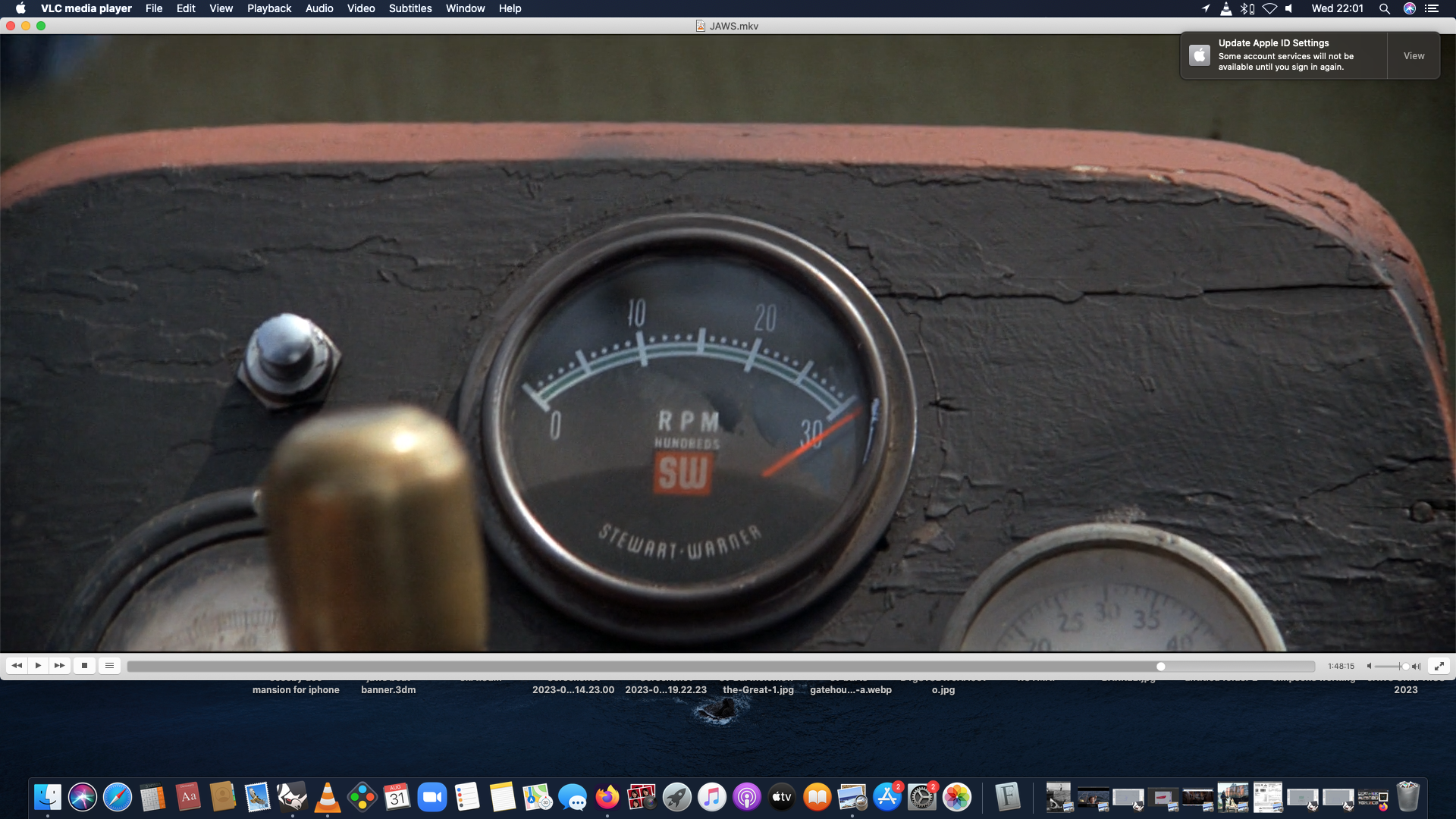Open Photo Booth from the Dock
Viewport: 1456px width, 819px height.
[642, 797]
